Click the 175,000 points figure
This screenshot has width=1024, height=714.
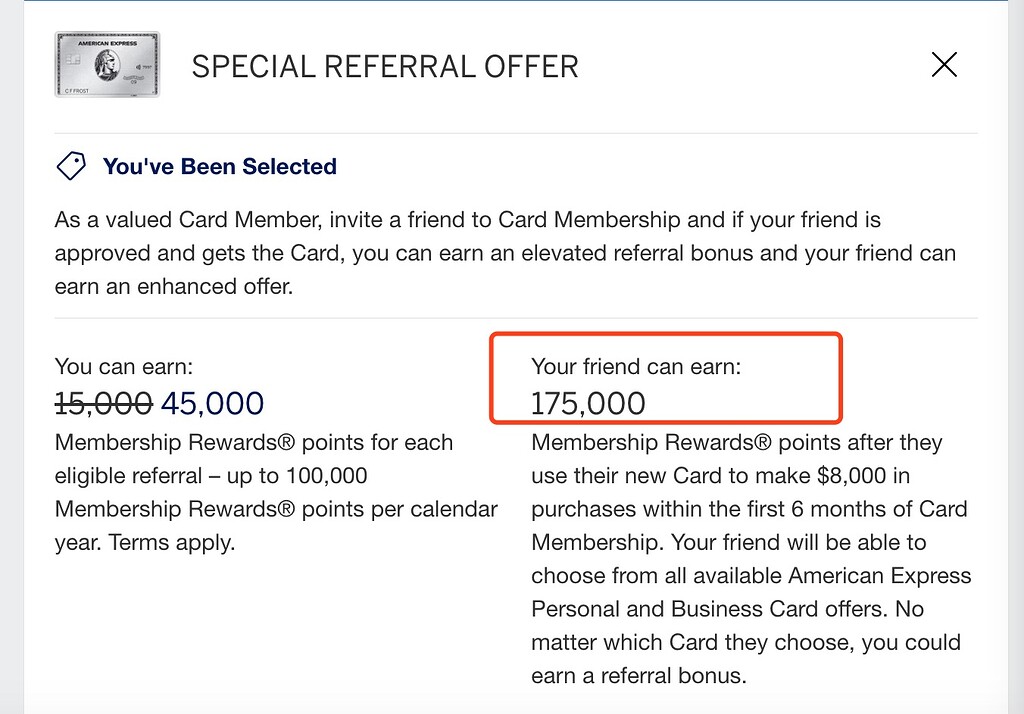click(588, 404)
